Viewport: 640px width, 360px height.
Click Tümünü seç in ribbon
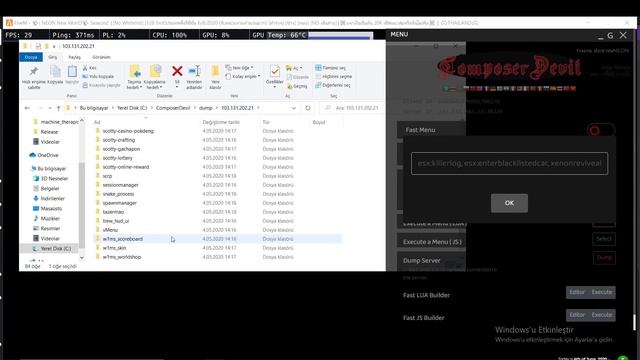330,68
